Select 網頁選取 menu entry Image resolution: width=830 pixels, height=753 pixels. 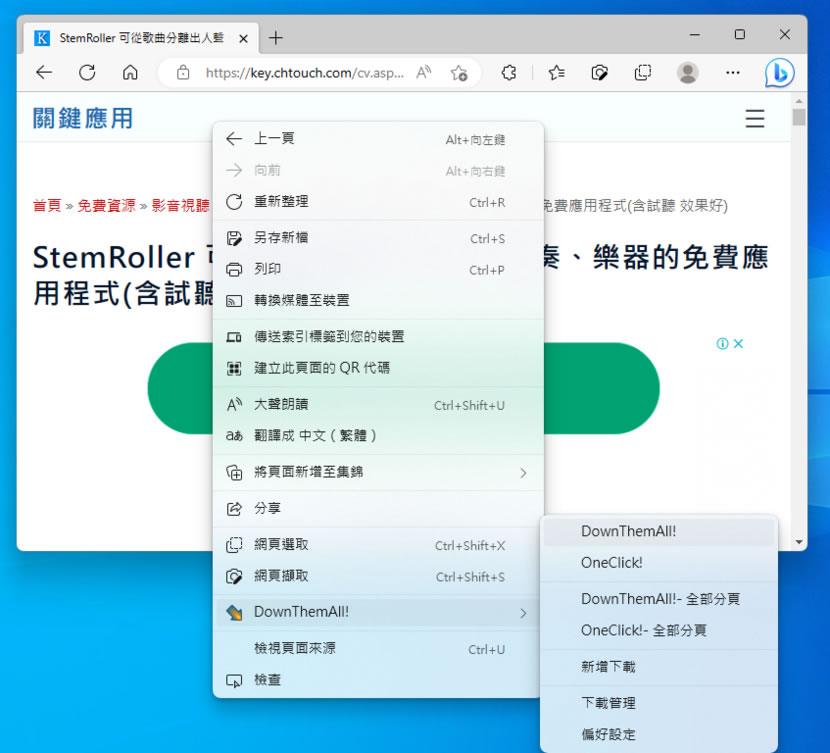(378, 545)
